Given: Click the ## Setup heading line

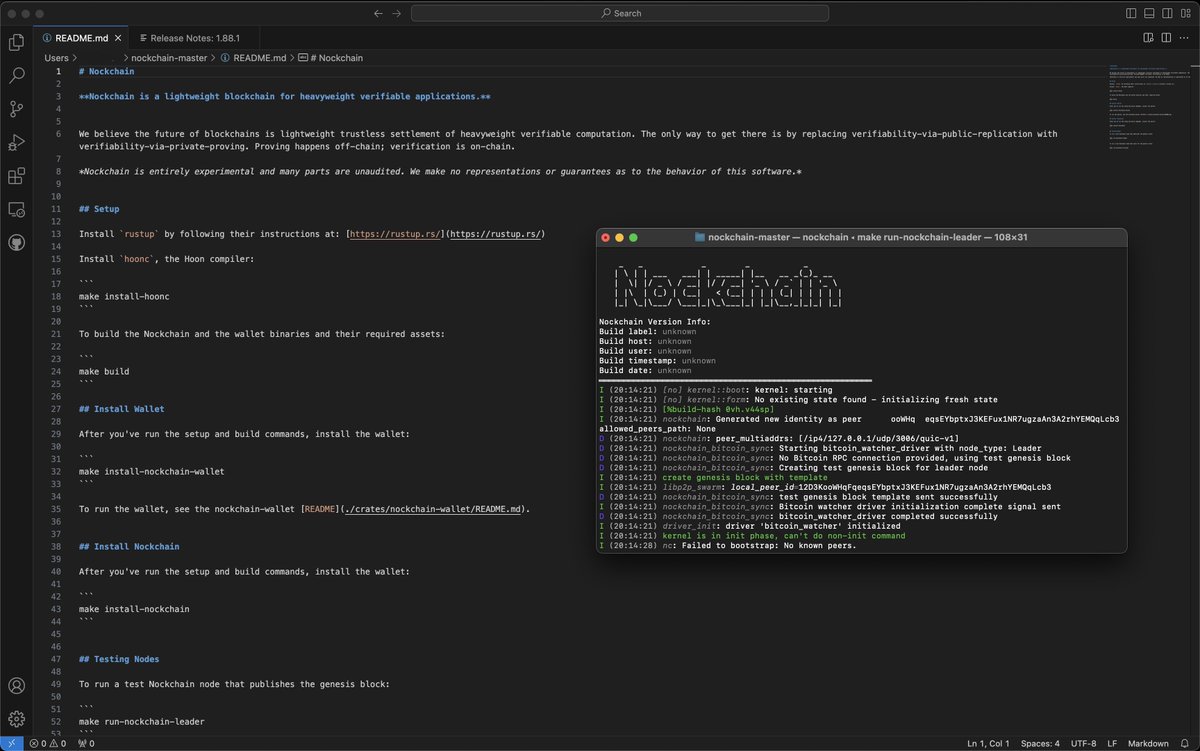Looking at the screenshot, I should (x=99, y=209).
